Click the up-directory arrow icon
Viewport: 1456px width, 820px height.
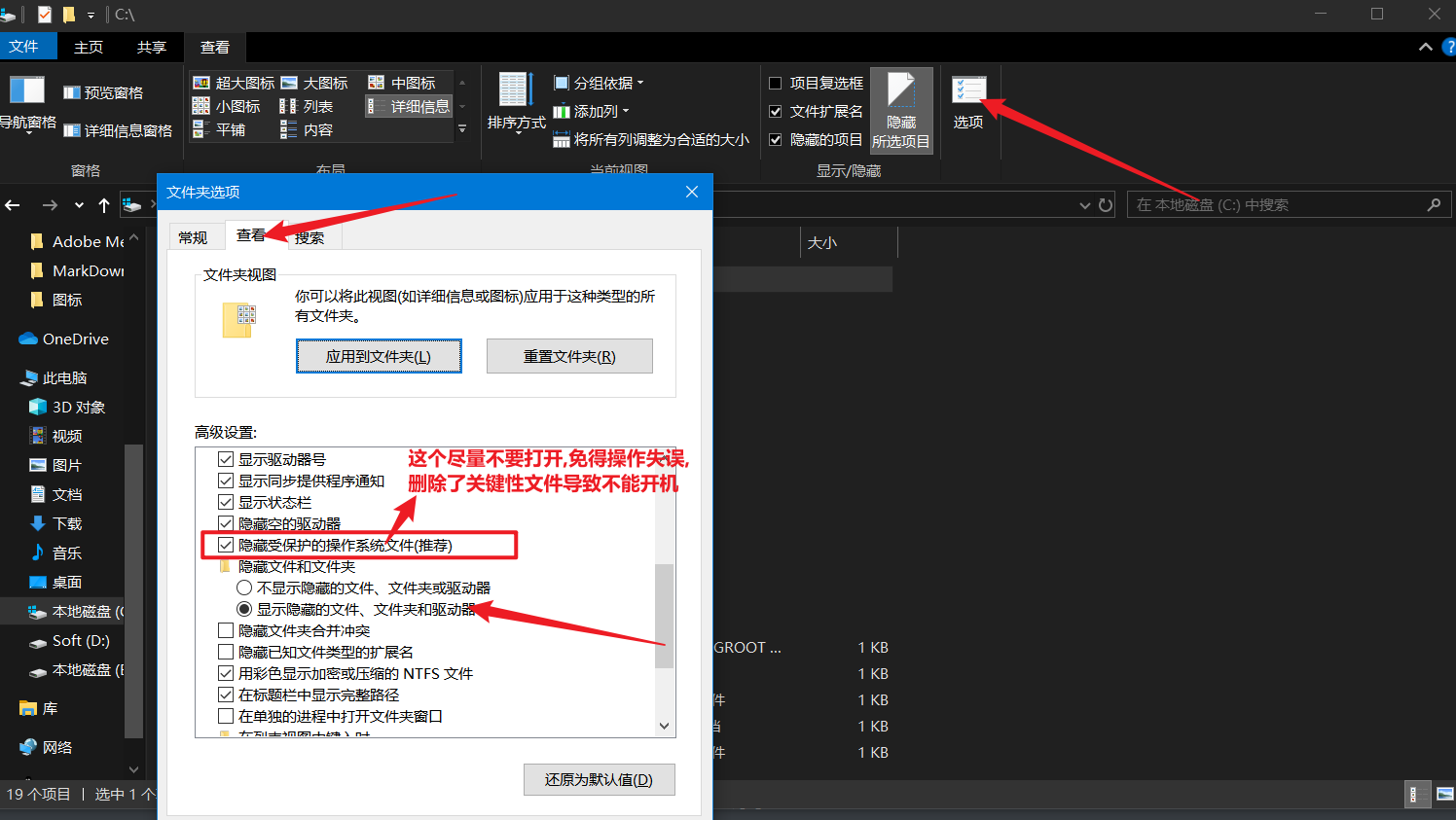coord(104,205)
